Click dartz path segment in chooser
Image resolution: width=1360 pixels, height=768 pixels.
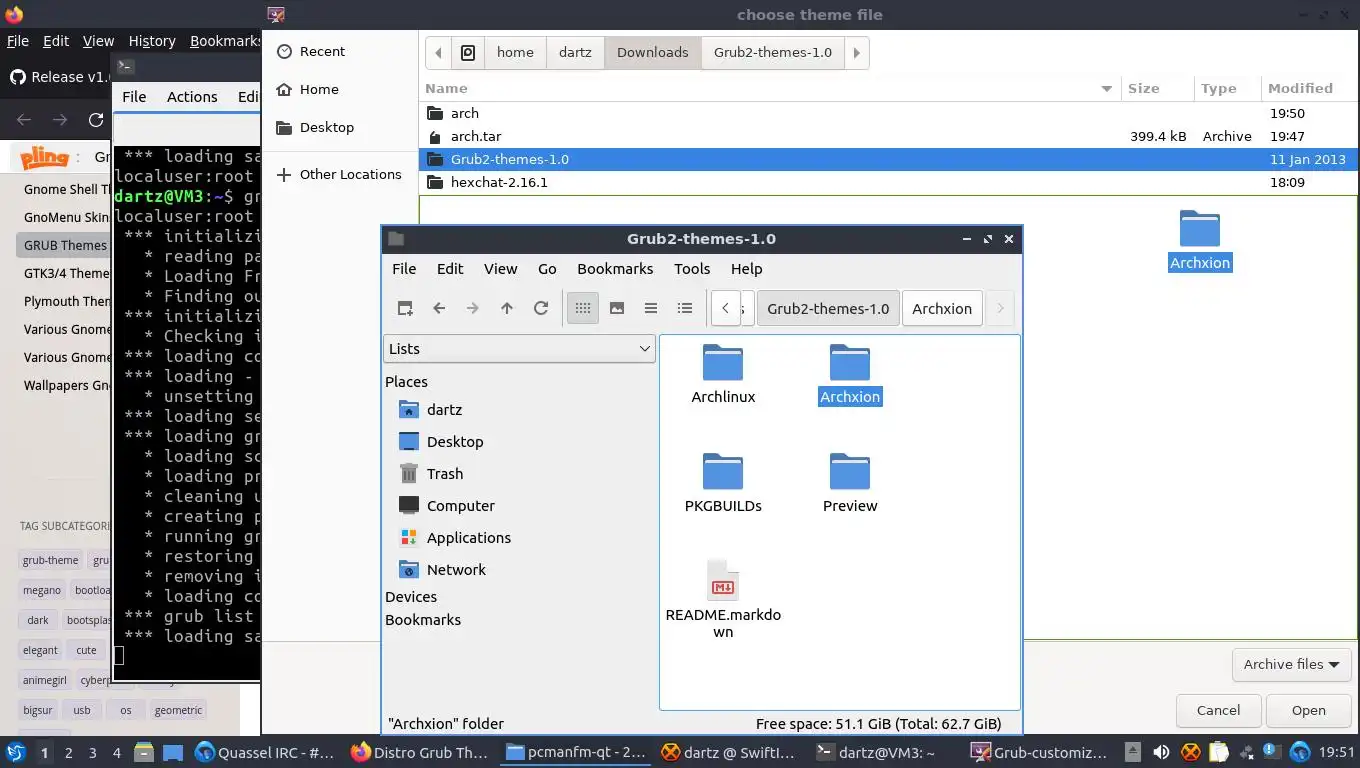point(575,52)
